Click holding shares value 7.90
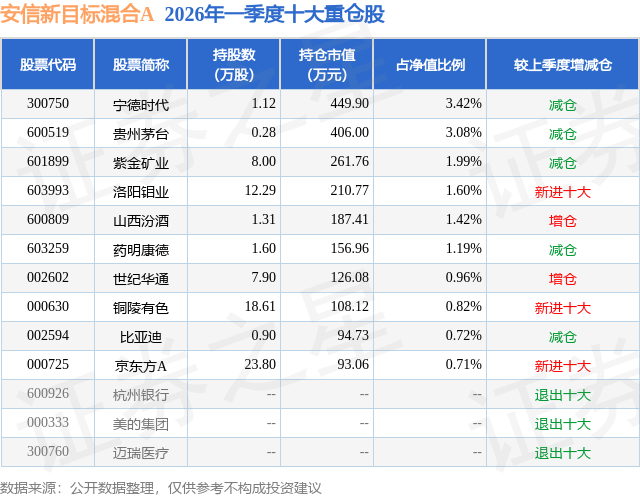The width and height of the screenshot is (640, 497). [x=263, y=277]
